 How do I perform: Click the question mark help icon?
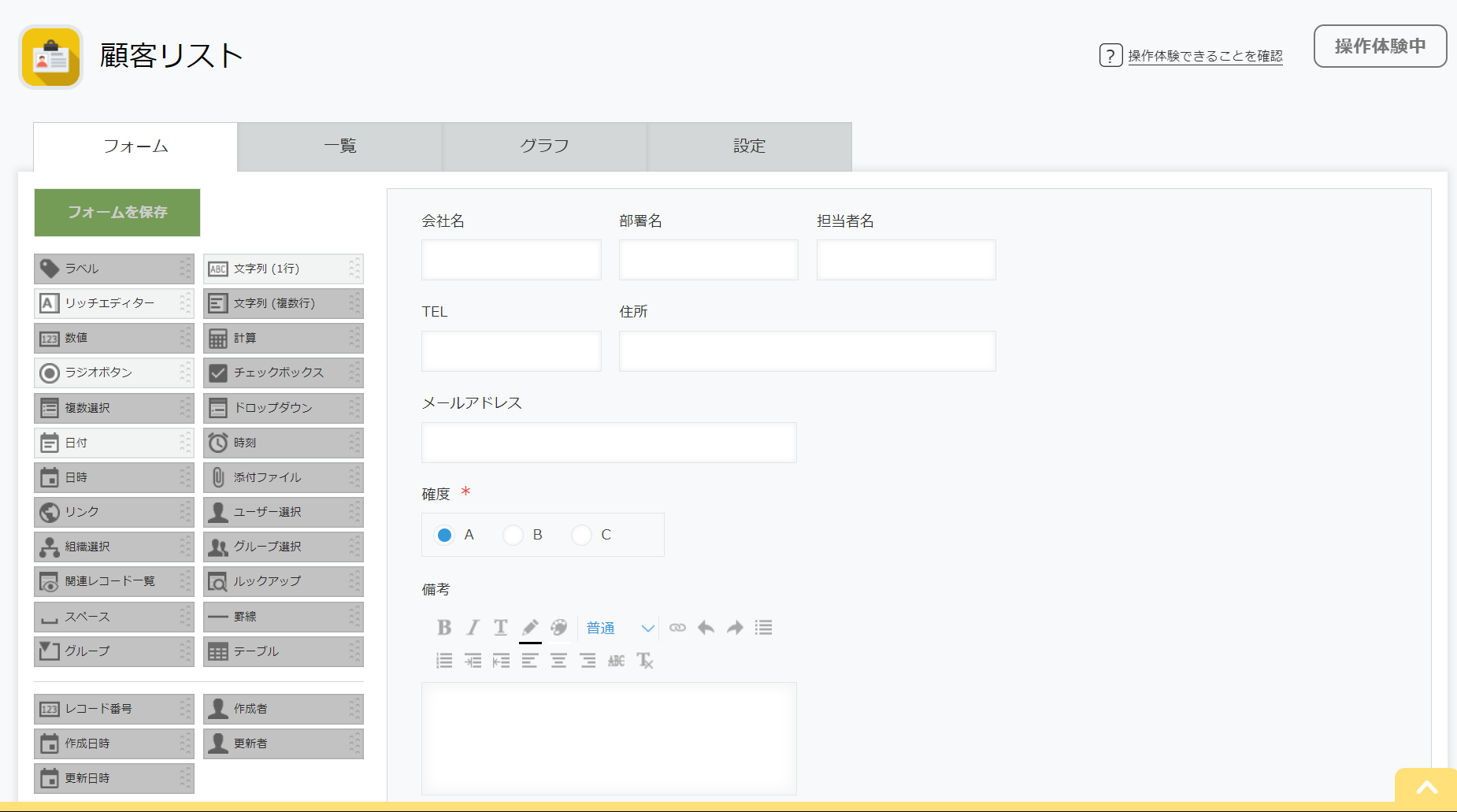[x=1110, y=55]
